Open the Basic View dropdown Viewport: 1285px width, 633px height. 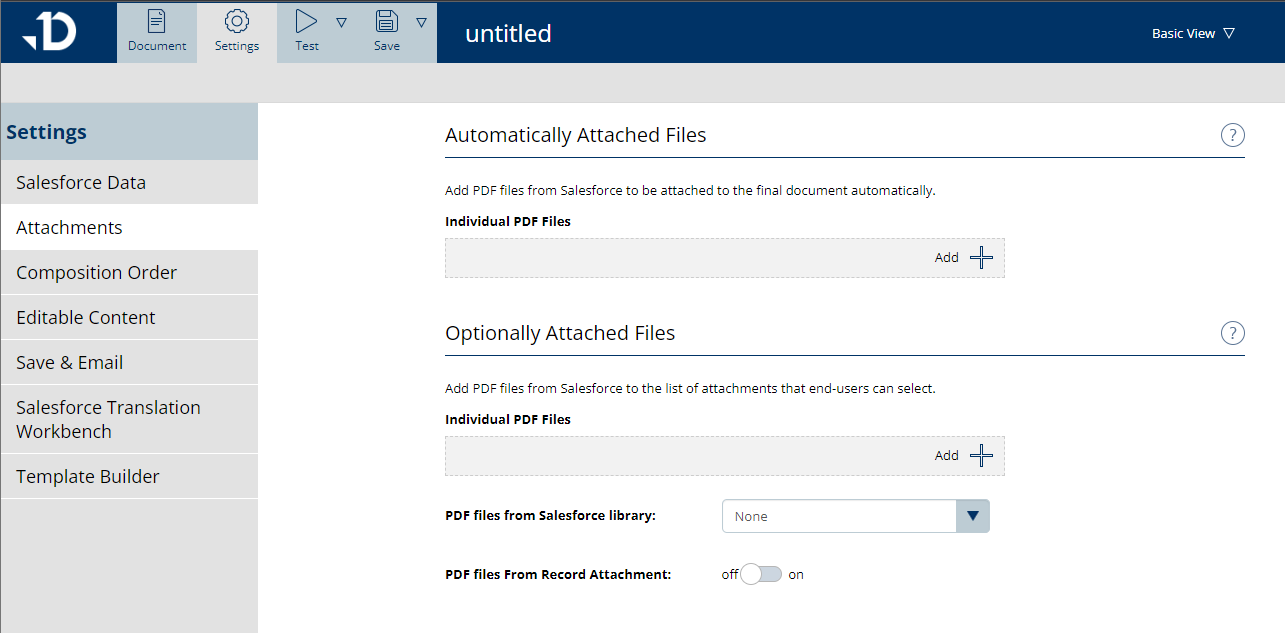(x=1192, y=33)
